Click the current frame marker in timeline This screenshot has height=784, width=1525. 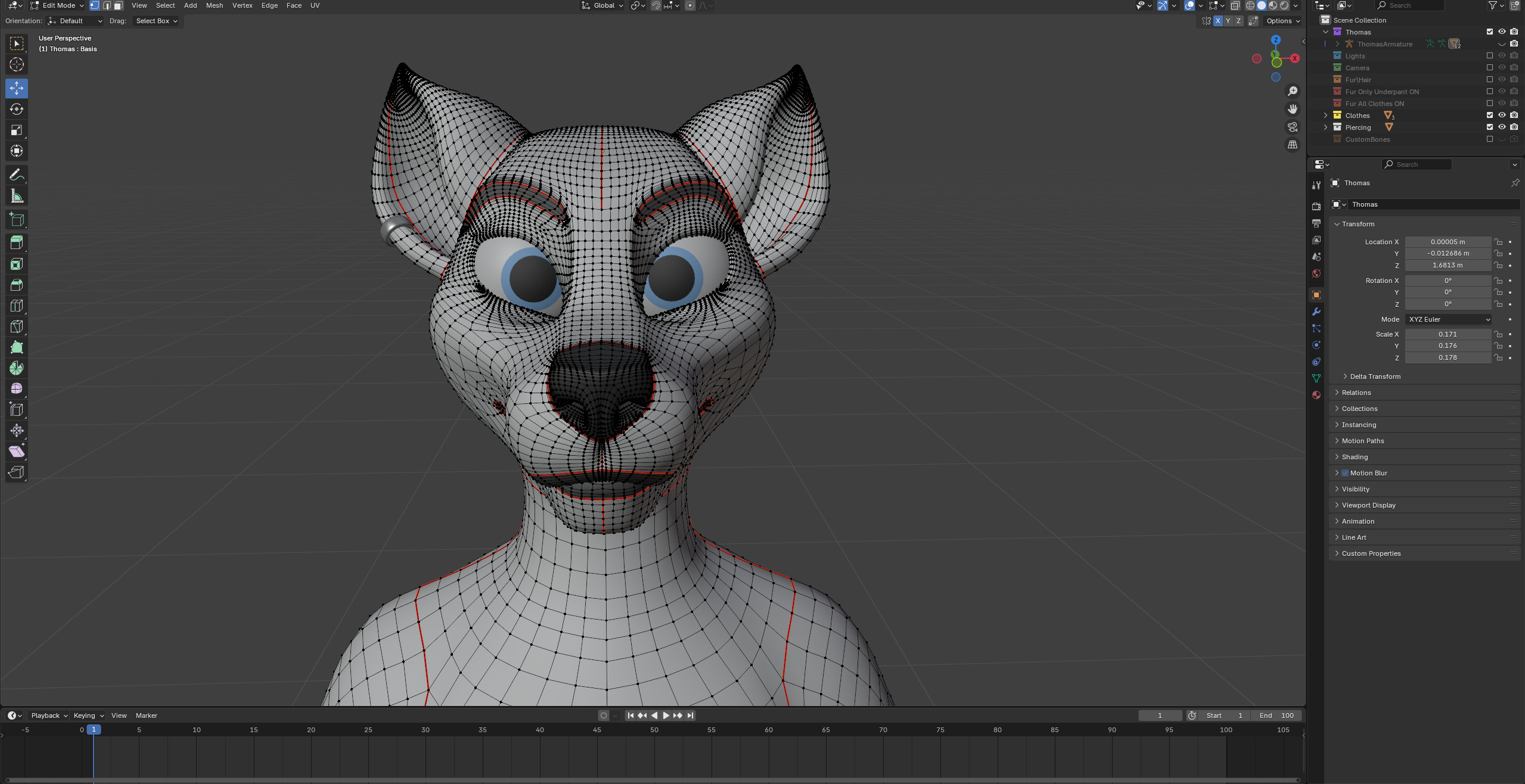point(94,730)
